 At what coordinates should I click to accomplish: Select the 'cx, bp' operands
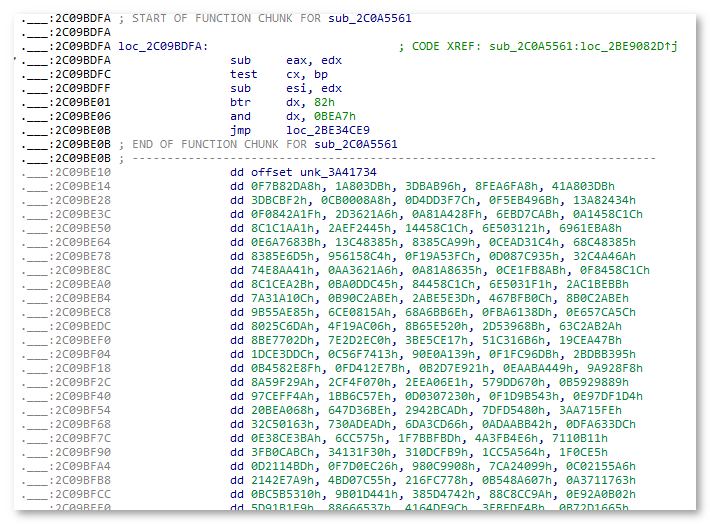307,74
